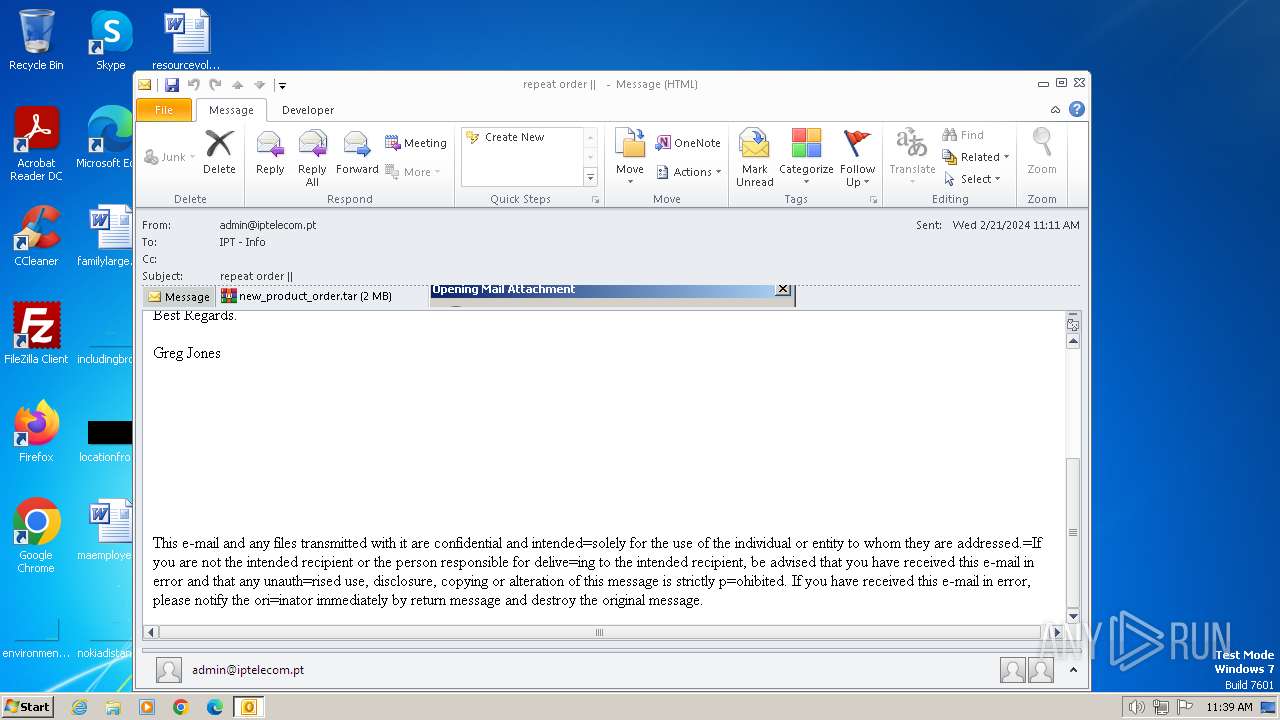The width and height of the screenshot is (1280, 720).
Task: Reply with a Meeting request
Action: click(x=416, y=143)
